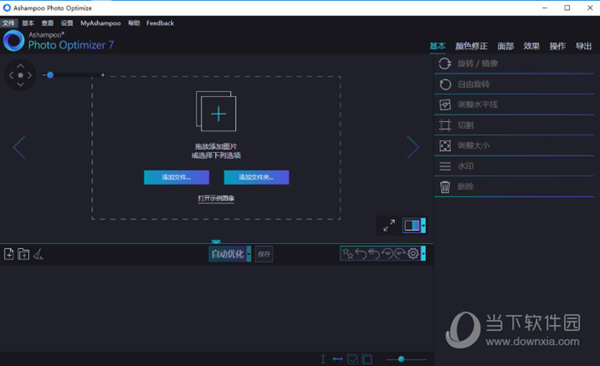This screenshot has height=366, width=600.
Task: Go to previous image with left arrow
Action: point(19,147)
